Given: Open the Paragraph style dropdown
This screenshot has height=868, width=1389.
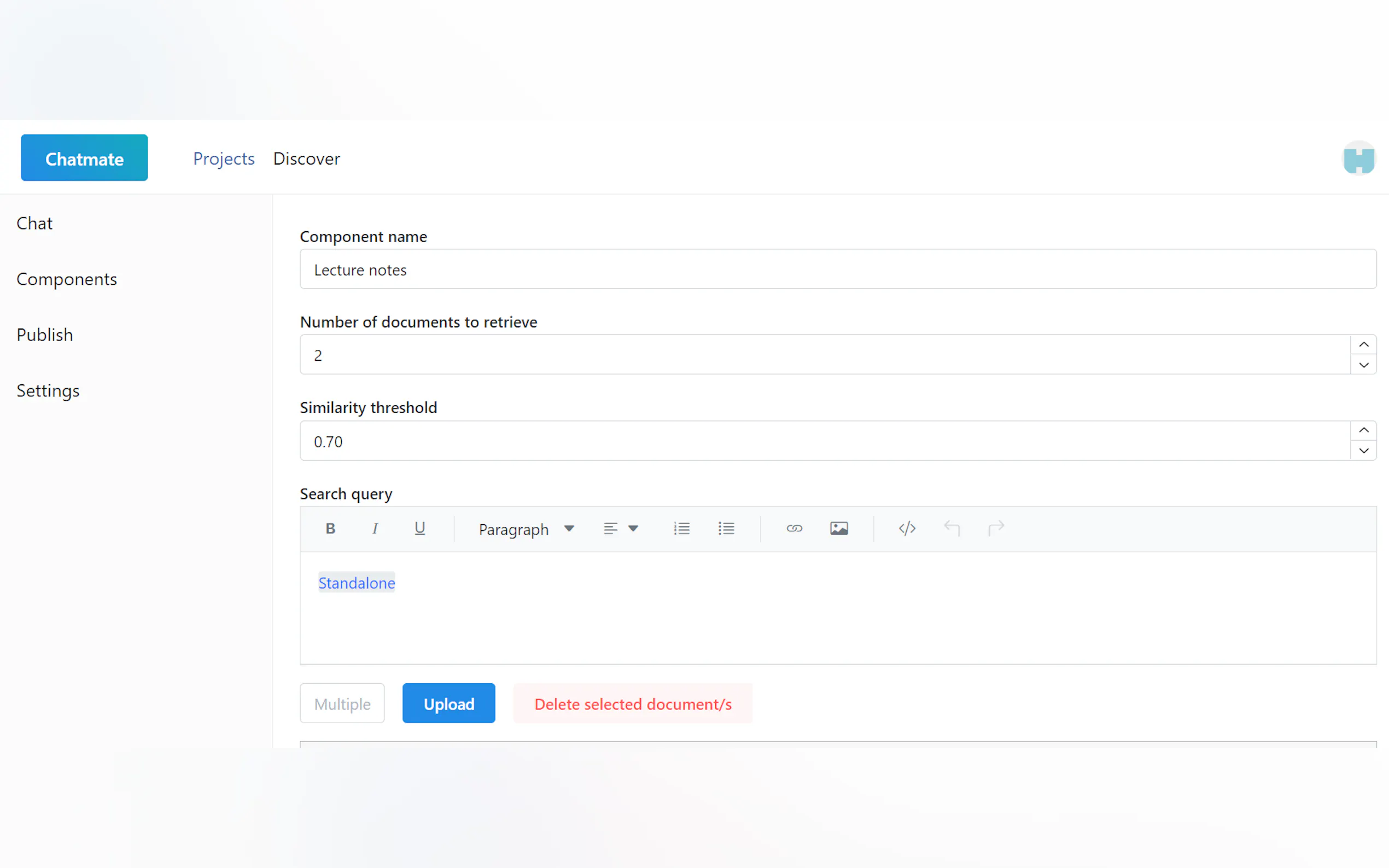Looking at the screenshot, I should [x=526, y=529].
